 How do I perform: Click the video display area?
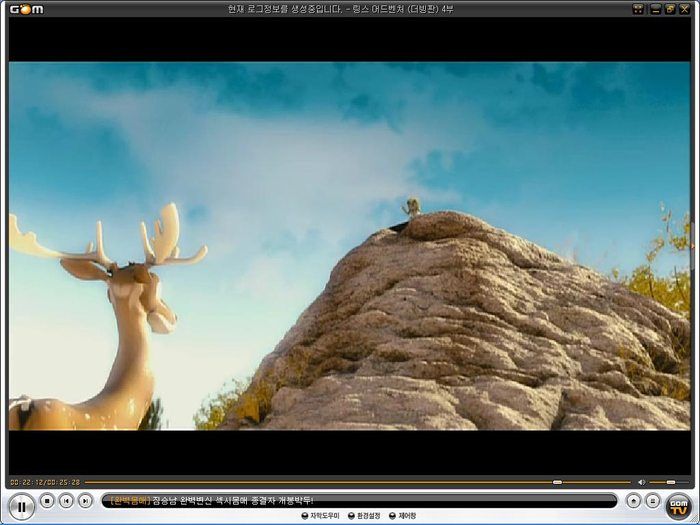(350, 246)
